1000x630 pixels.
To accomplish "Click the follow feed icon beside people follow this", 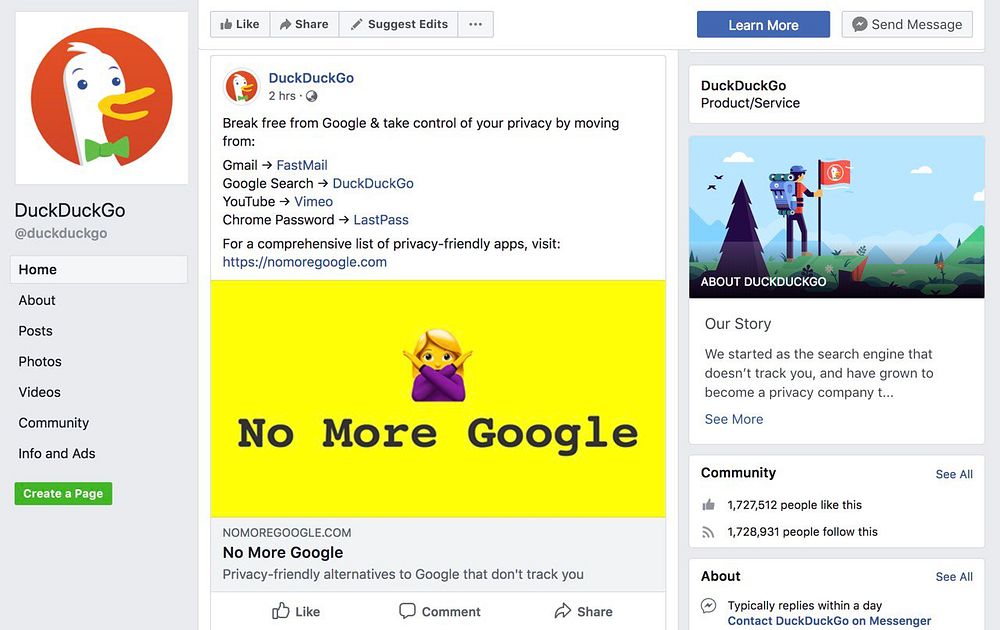I will coord(709,532).
